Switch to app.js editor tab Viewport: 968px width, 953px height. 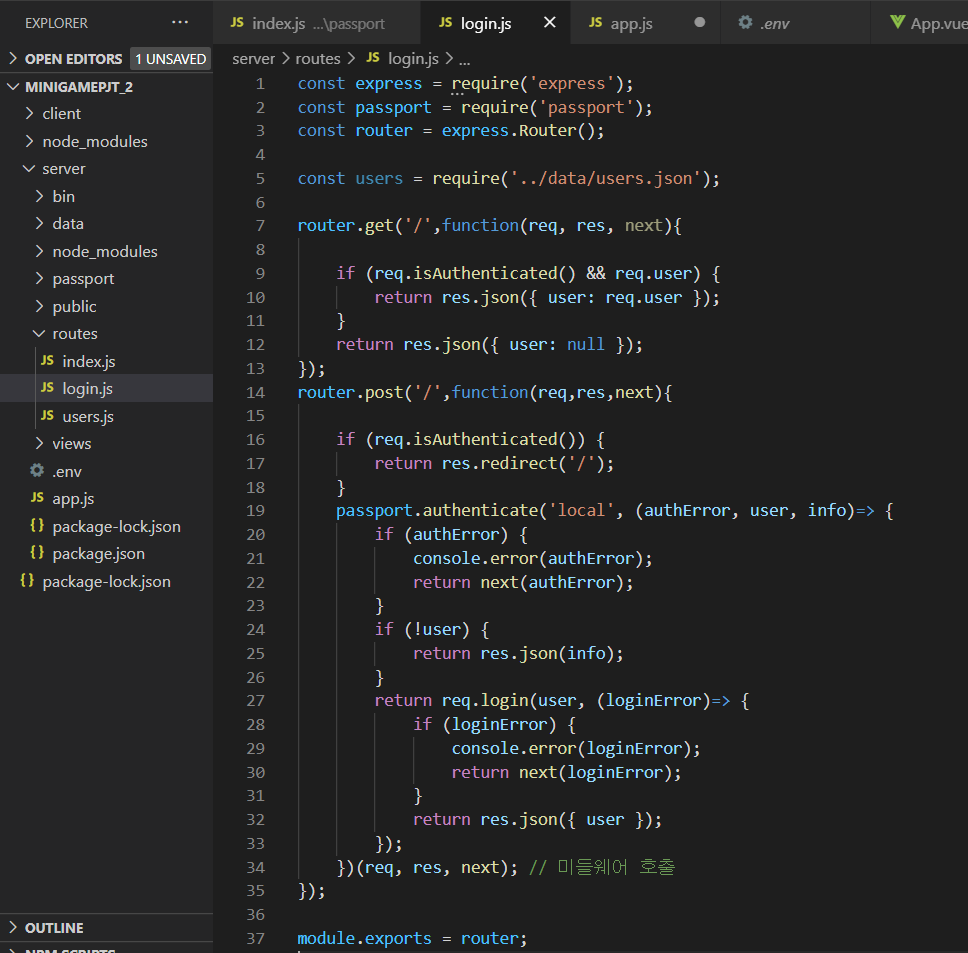[x=645, y=23]
